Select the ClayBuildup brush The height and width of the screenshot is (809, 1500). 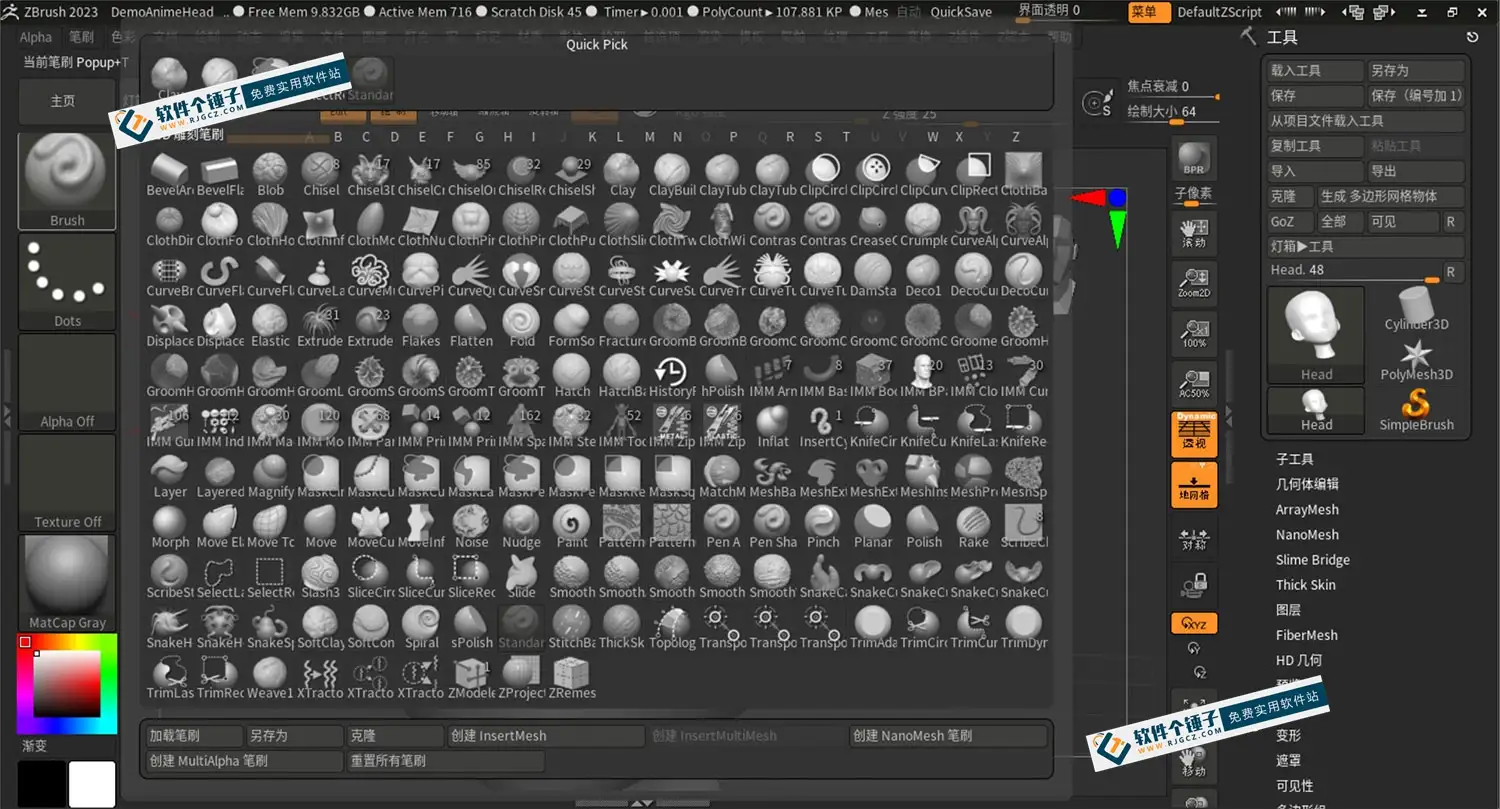click(672, 175)
